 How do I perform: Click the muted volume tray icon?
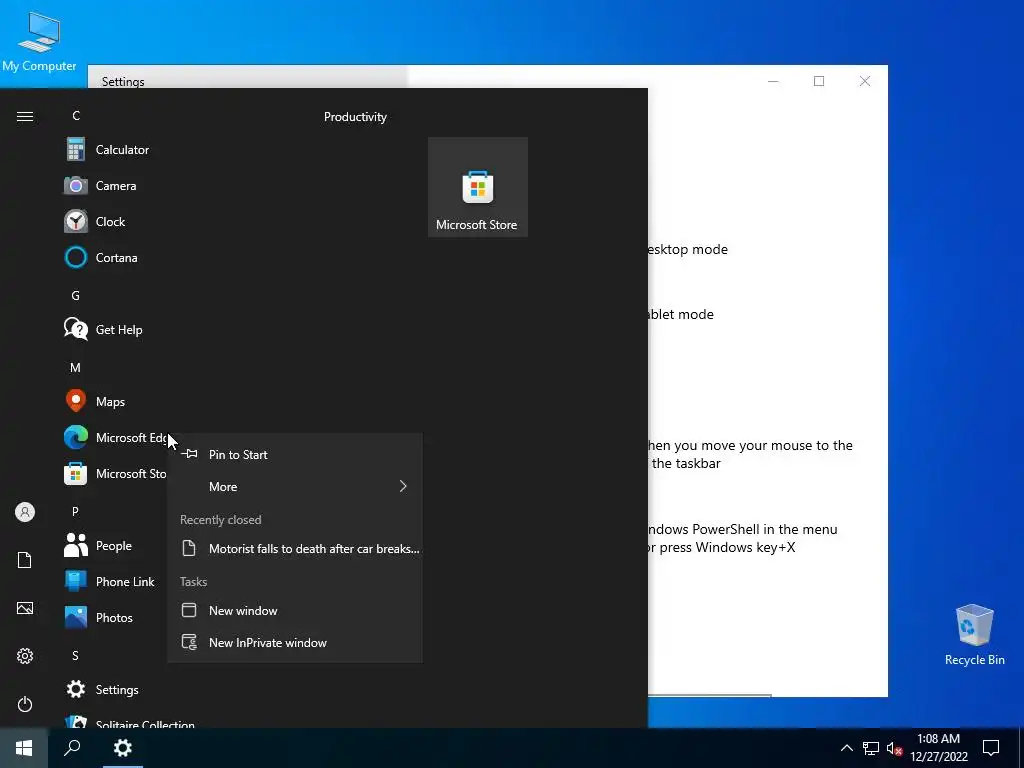tap(895, 748)
